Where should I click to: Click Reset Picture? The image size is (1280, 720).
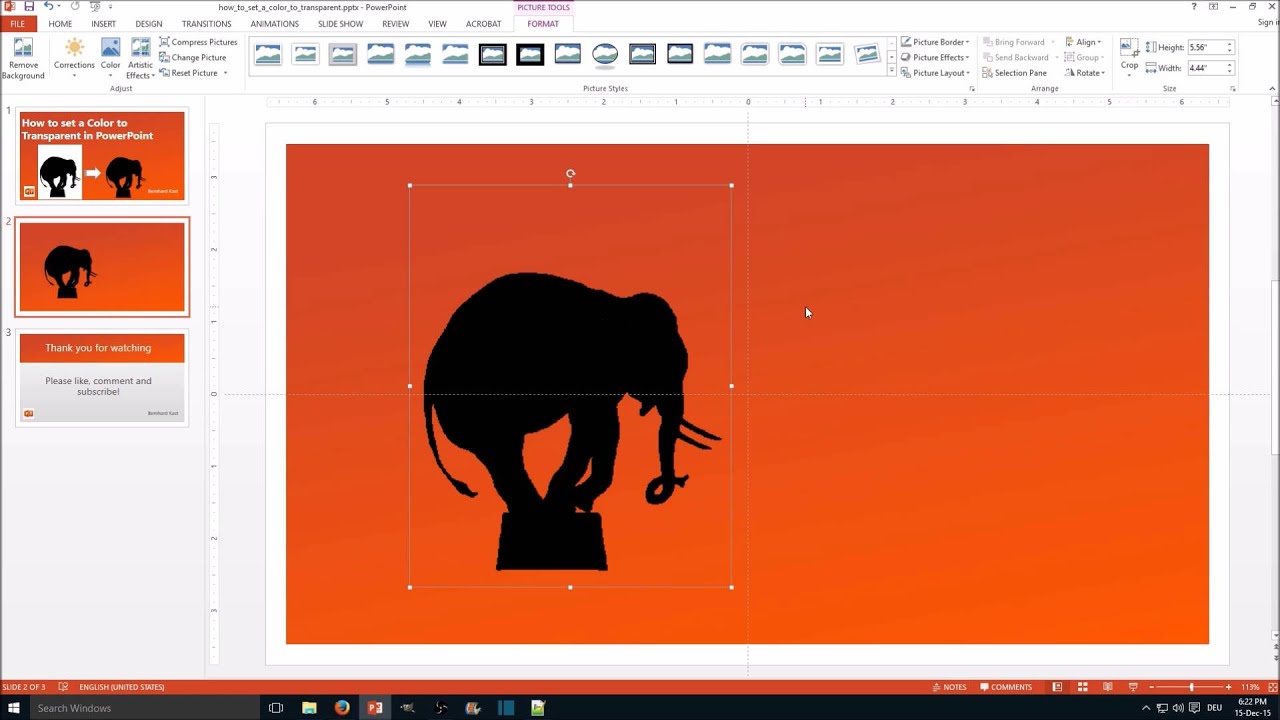coord(188,73)
